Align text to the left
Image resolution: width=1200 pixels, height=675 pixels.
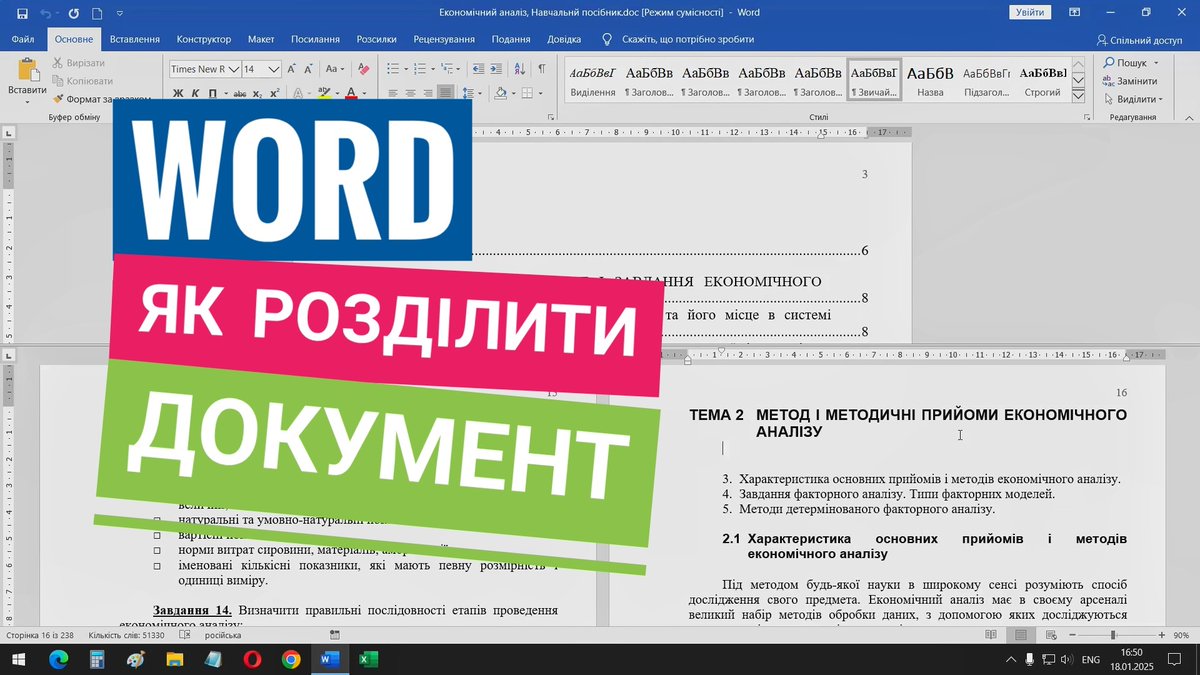(393, 93)
